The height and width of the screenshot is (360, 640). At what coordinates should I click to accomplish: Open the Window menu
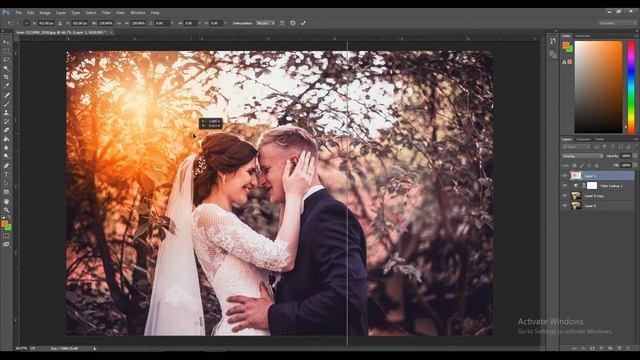click(138, 13)
